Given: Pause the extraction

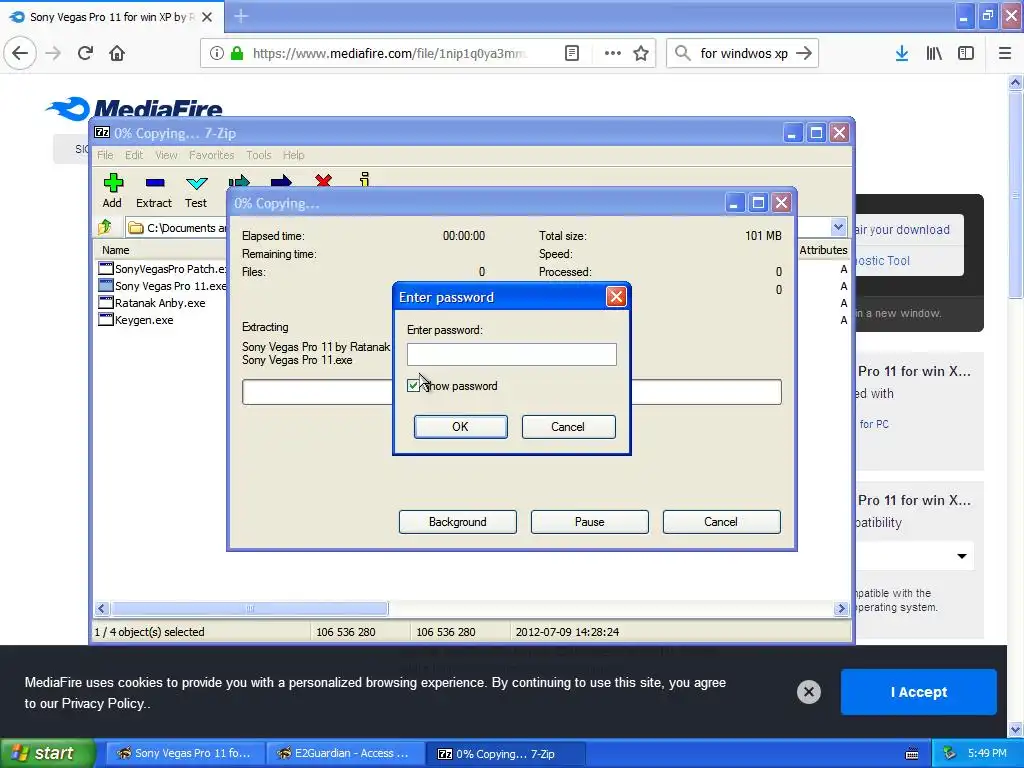Looking at the screenshot, I should (590, 522).
